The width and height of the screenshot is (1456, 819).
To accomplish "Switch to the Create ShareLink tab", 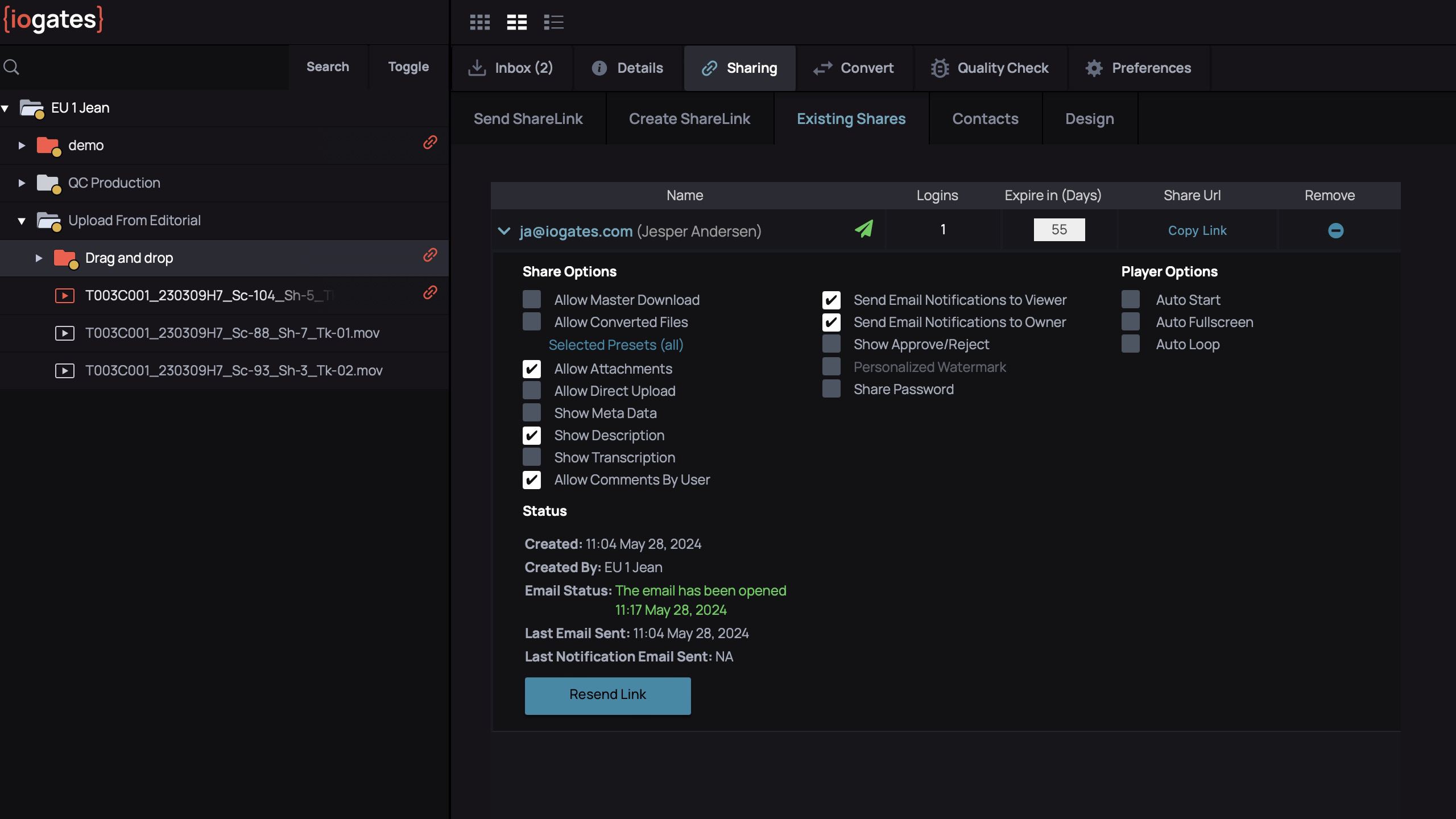I will (689, 119).
